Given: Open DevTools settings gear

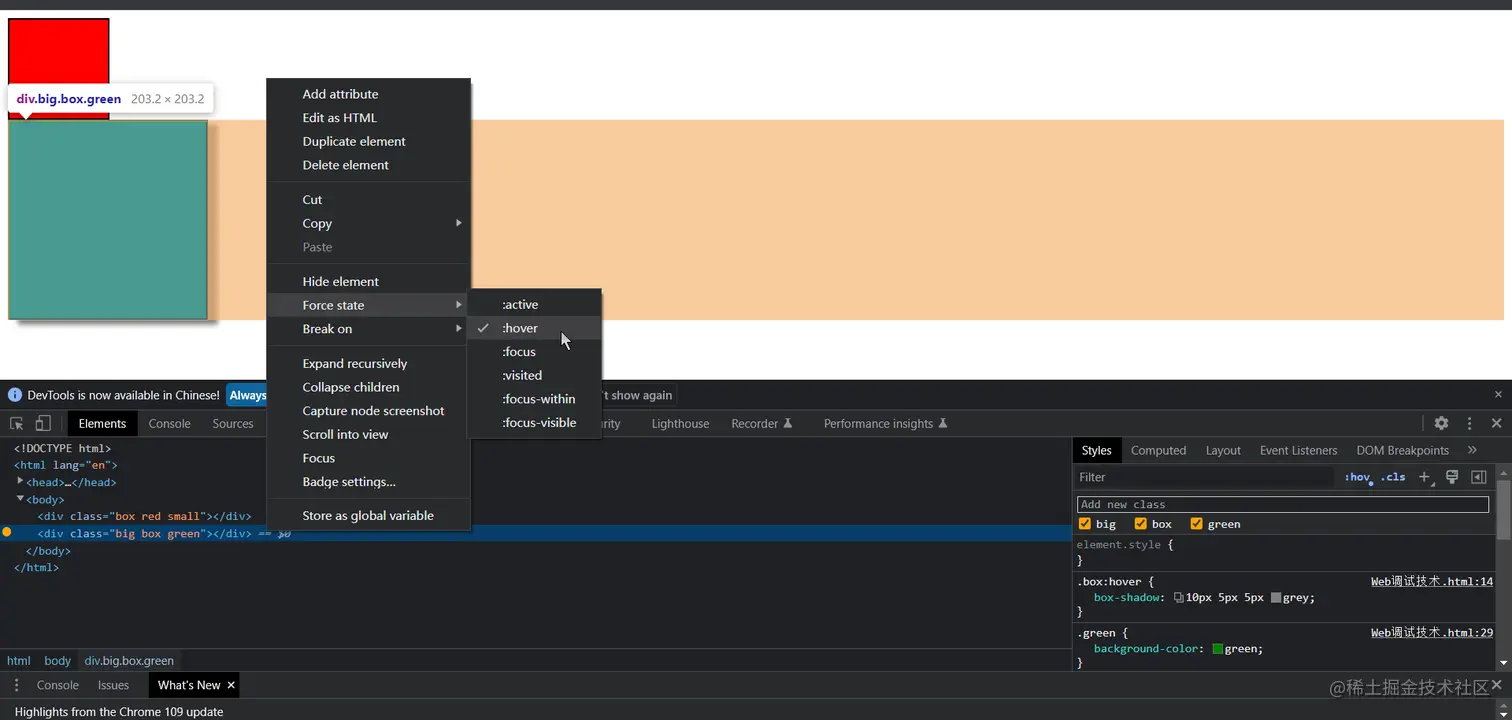Looking at the screenshot, I should click(1441, 424).
